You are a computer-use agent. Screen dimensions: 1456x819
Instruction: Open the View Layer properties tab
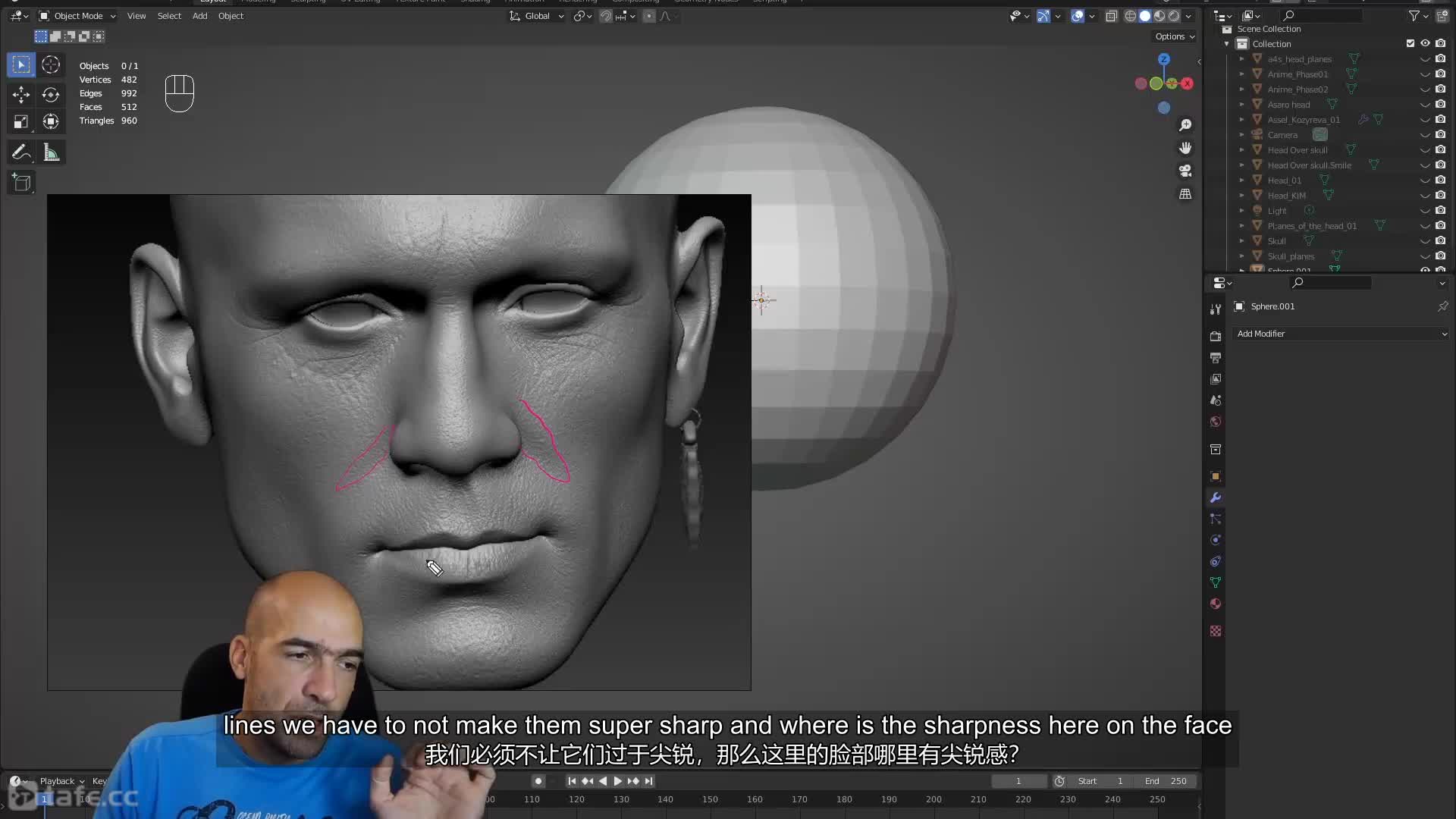[x=1216, y=378]
